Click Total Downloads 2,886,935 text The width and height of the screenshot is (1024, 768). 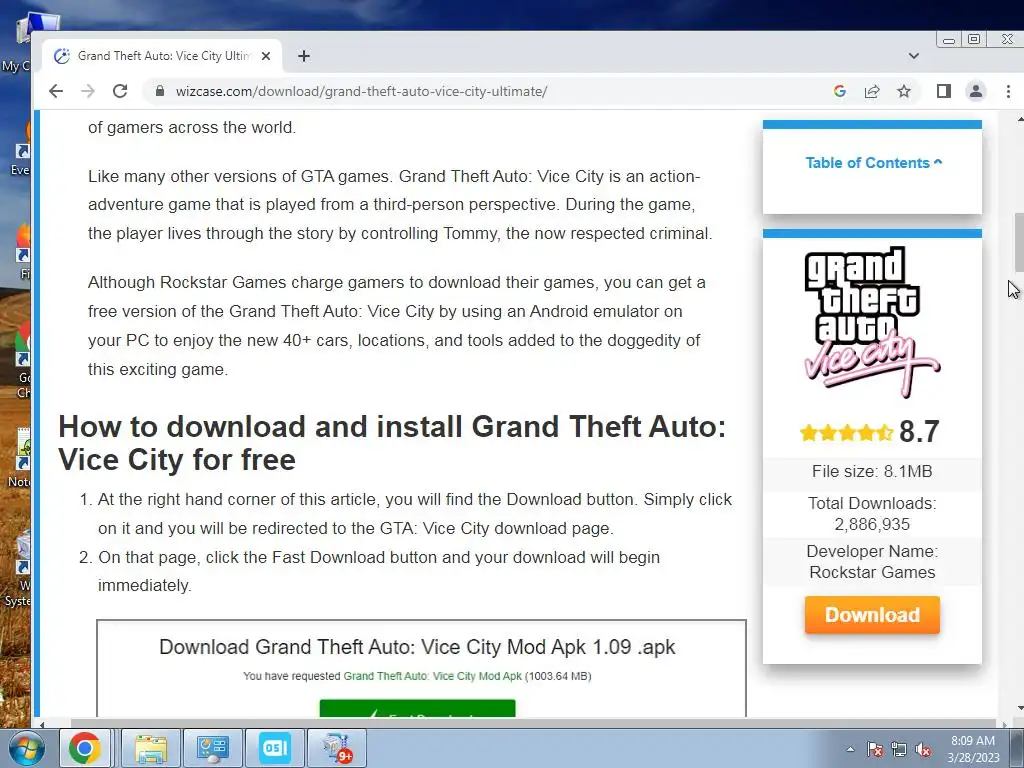pyautogui.click(x=872, y=514)
